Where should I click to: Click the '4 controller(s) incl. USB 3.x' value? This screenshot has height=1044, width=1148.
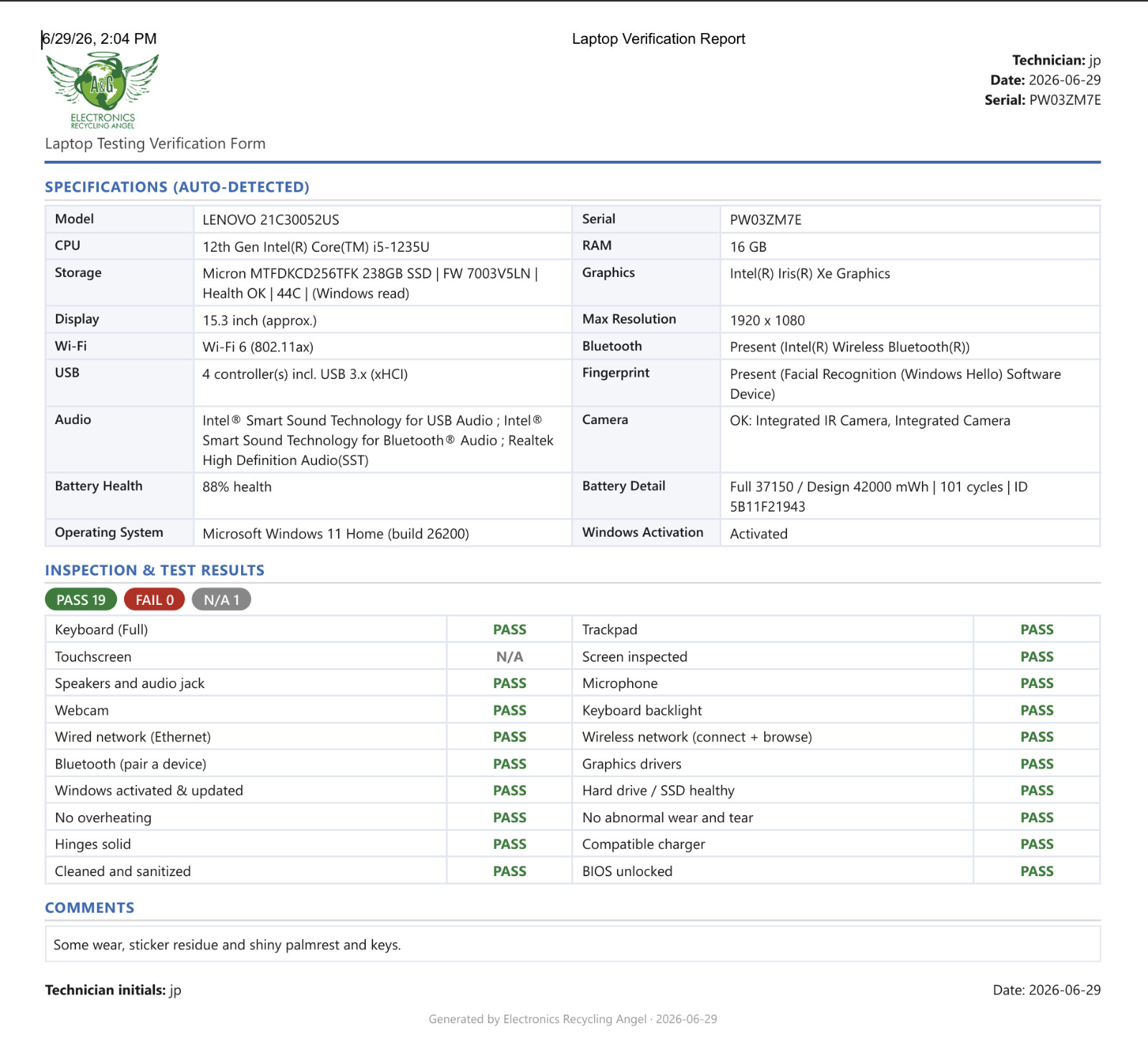[x=305, y=374]
